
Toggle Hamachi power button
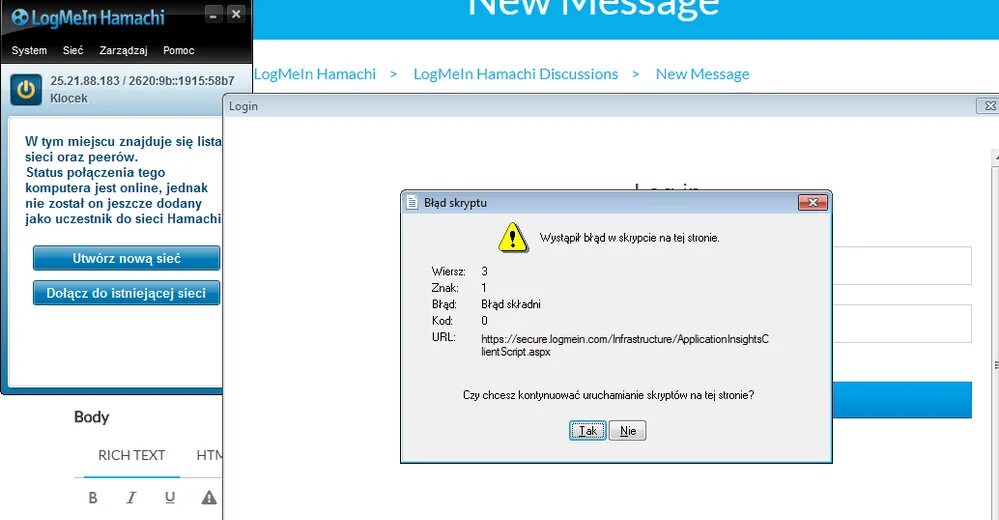[26, 90]
